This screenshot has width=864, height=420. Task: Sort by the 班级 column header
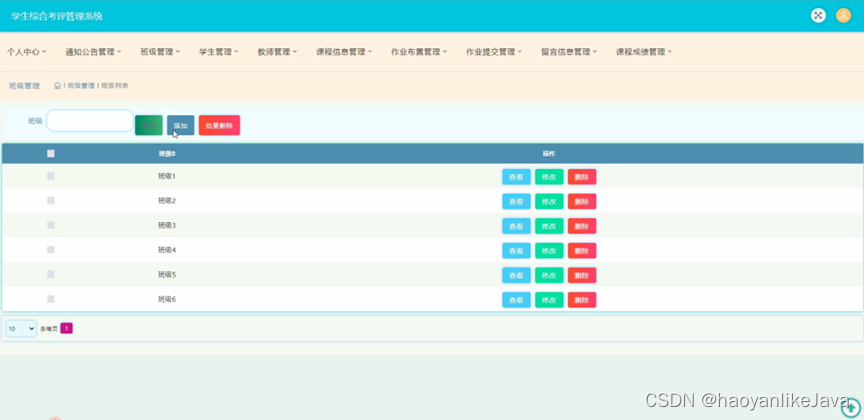pos(167,154)
